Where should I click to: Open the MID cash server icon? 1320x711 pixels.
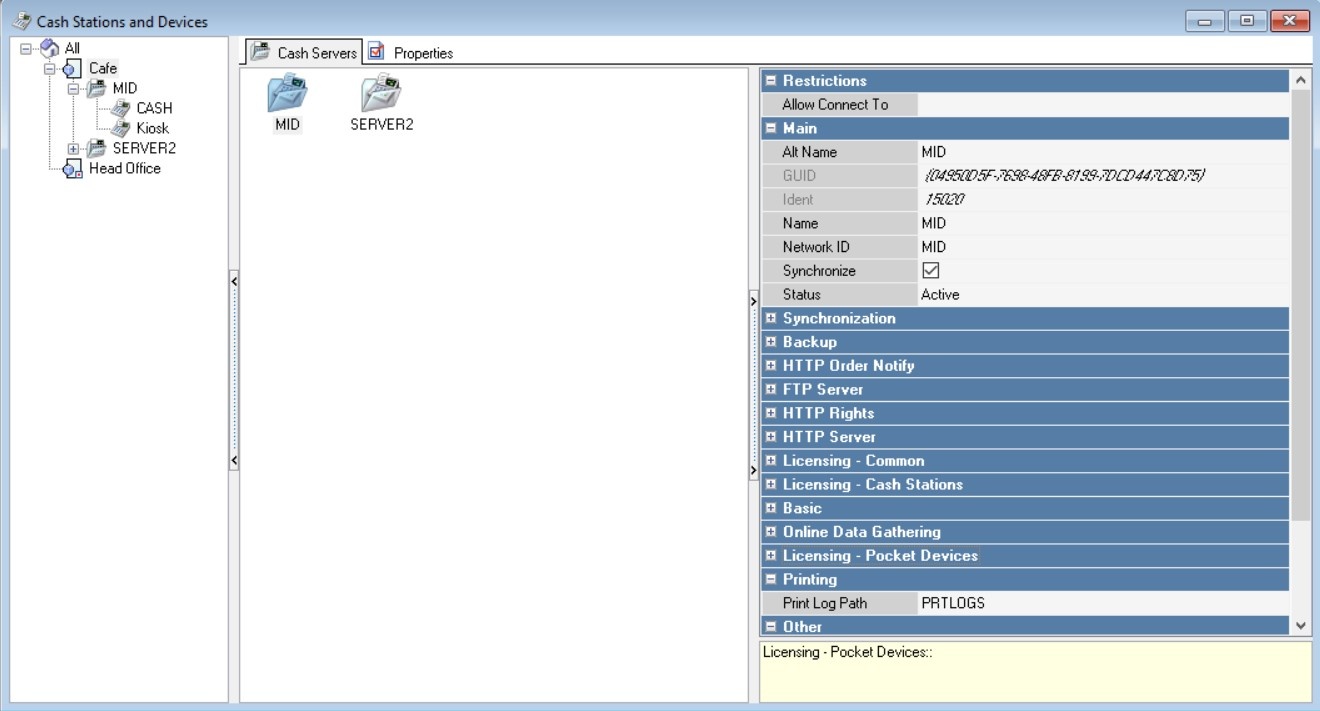pos(287,95)
